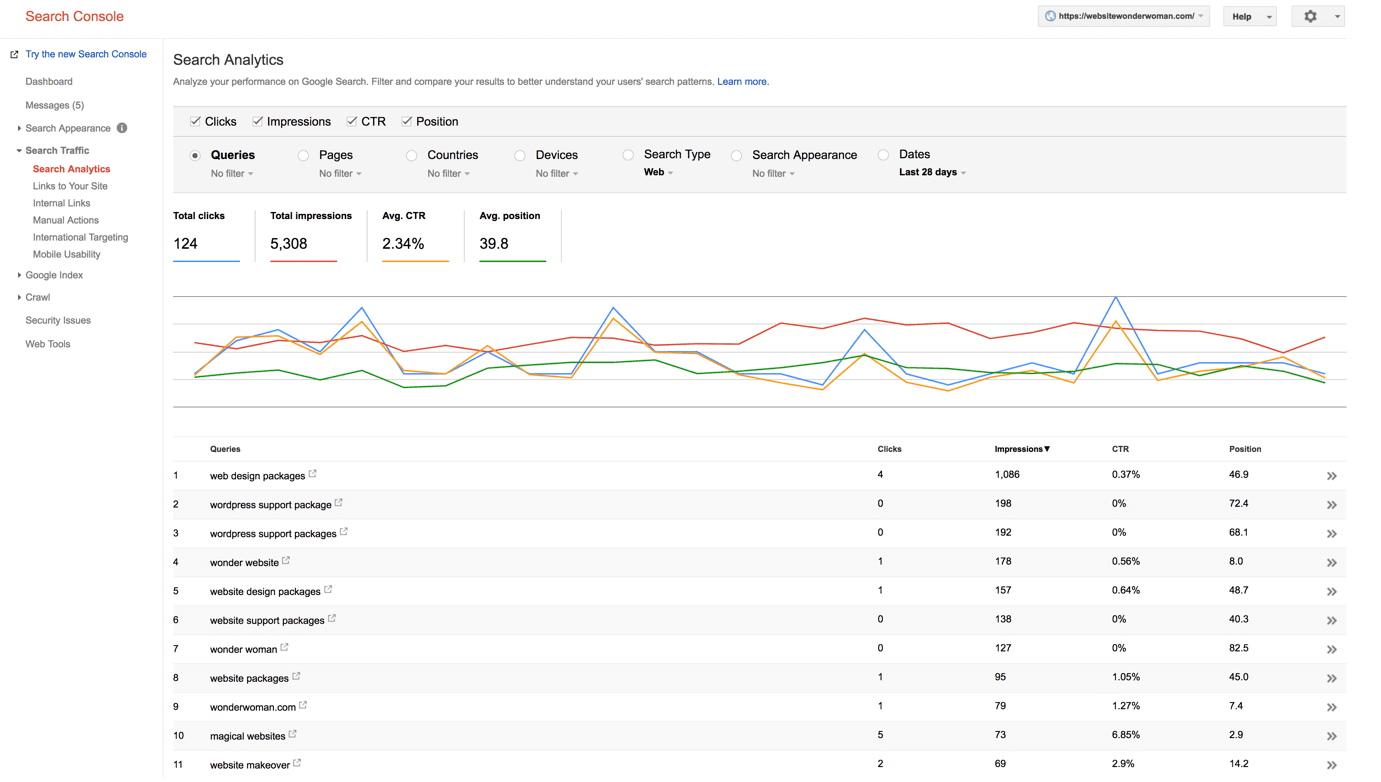Screen dimensions: 1381x782
Task: Open external link icon for website packages
Action: pyautogui.click(x=296, y=677)
